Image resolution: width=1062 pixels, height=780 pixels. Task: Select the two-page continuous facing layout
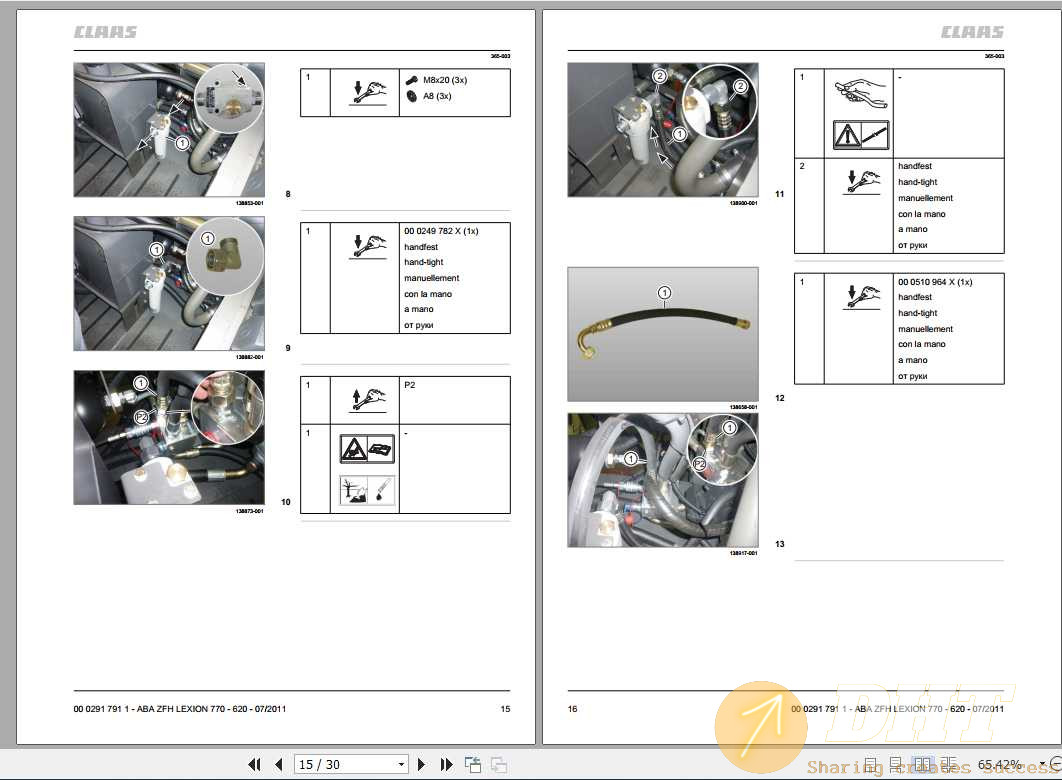(x=948, y=764)
